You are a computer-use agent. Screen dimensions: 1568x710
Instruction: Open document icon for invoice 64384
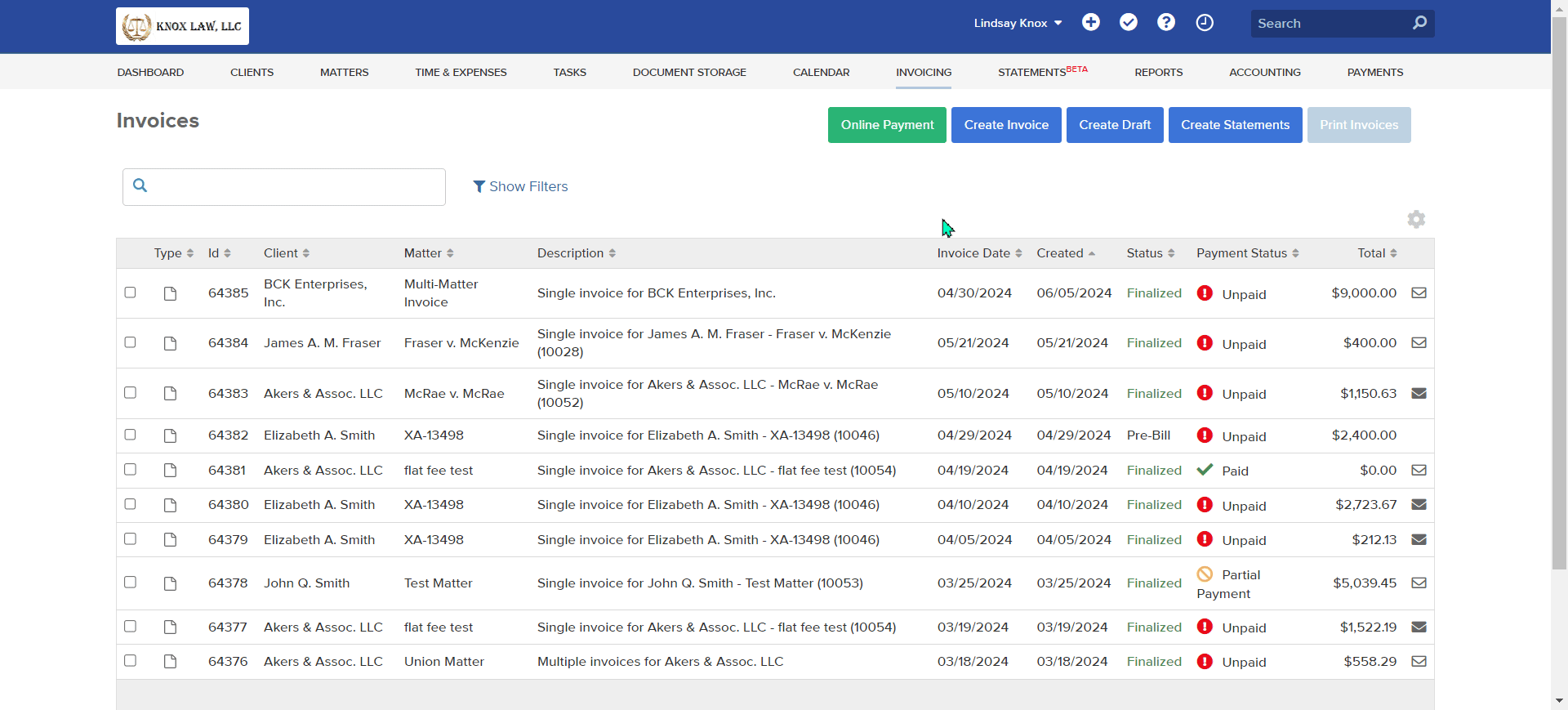point(170,343)
